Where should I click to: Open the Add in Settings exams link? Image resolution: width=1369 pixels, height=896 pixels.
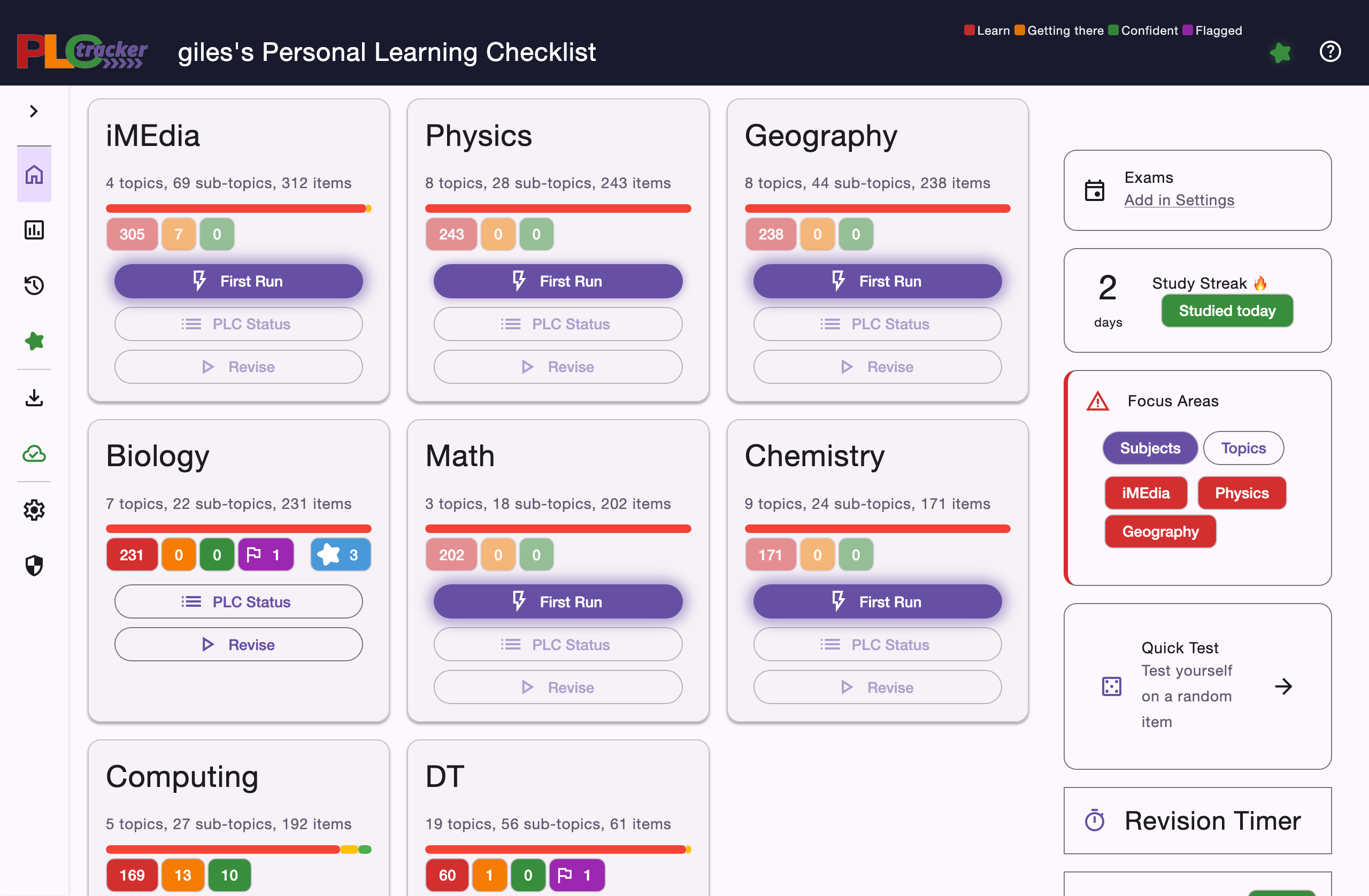click(1179, 200)
